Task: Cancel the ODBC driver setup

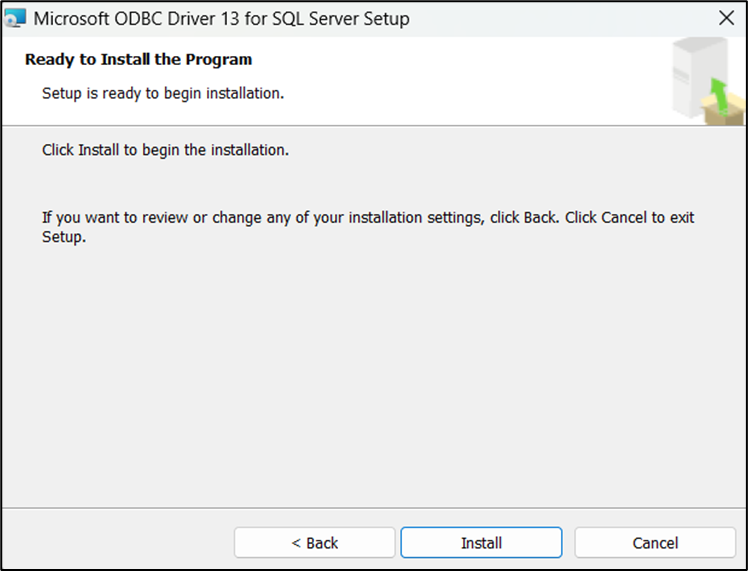Action: coord(655,543)
